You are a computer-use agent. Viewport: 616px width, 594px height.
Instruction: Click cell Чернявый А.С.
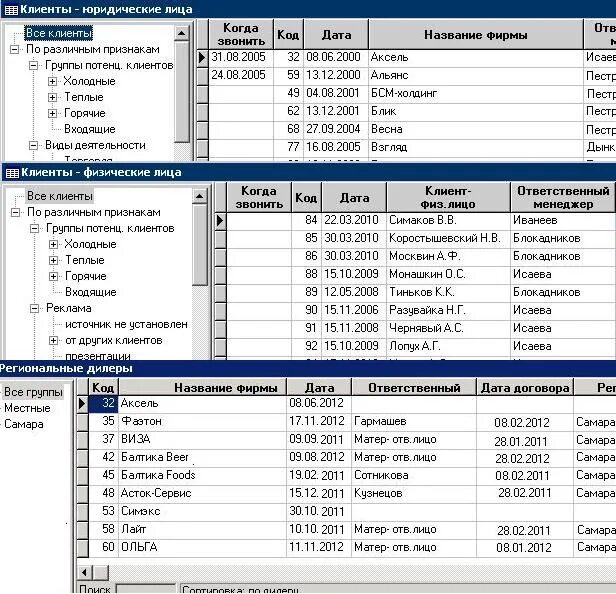pos(448,328)
